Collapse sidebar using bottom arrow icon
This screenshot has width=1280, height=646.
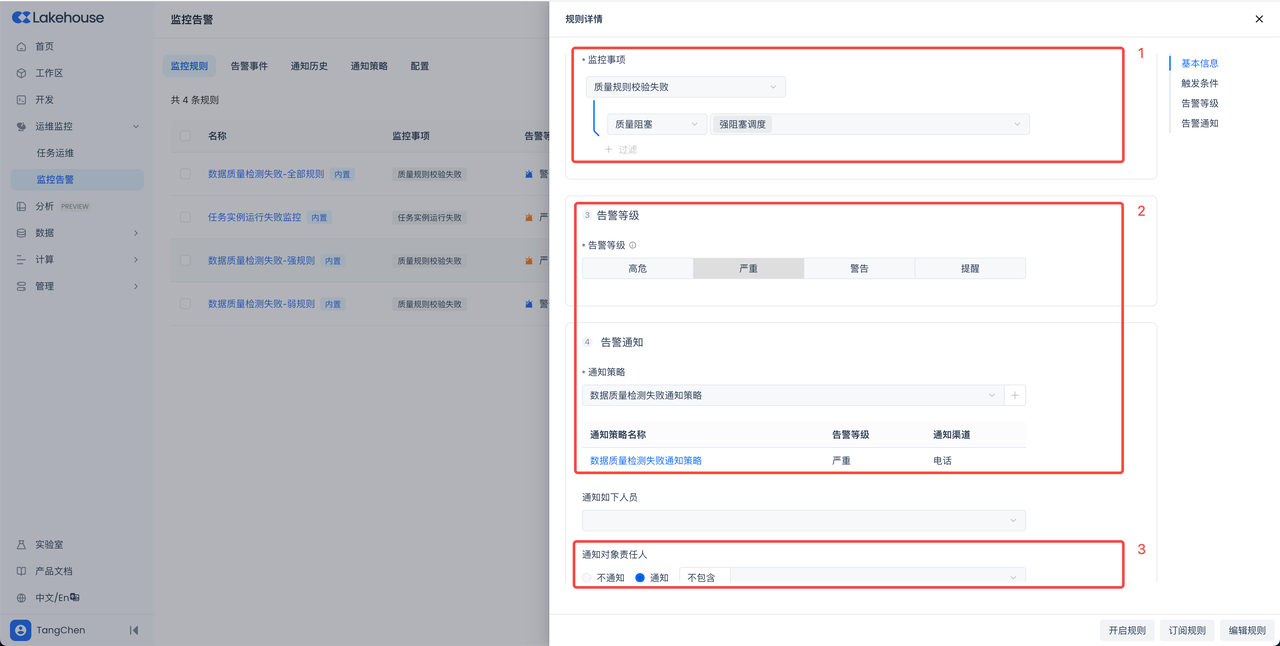point(134,630)
